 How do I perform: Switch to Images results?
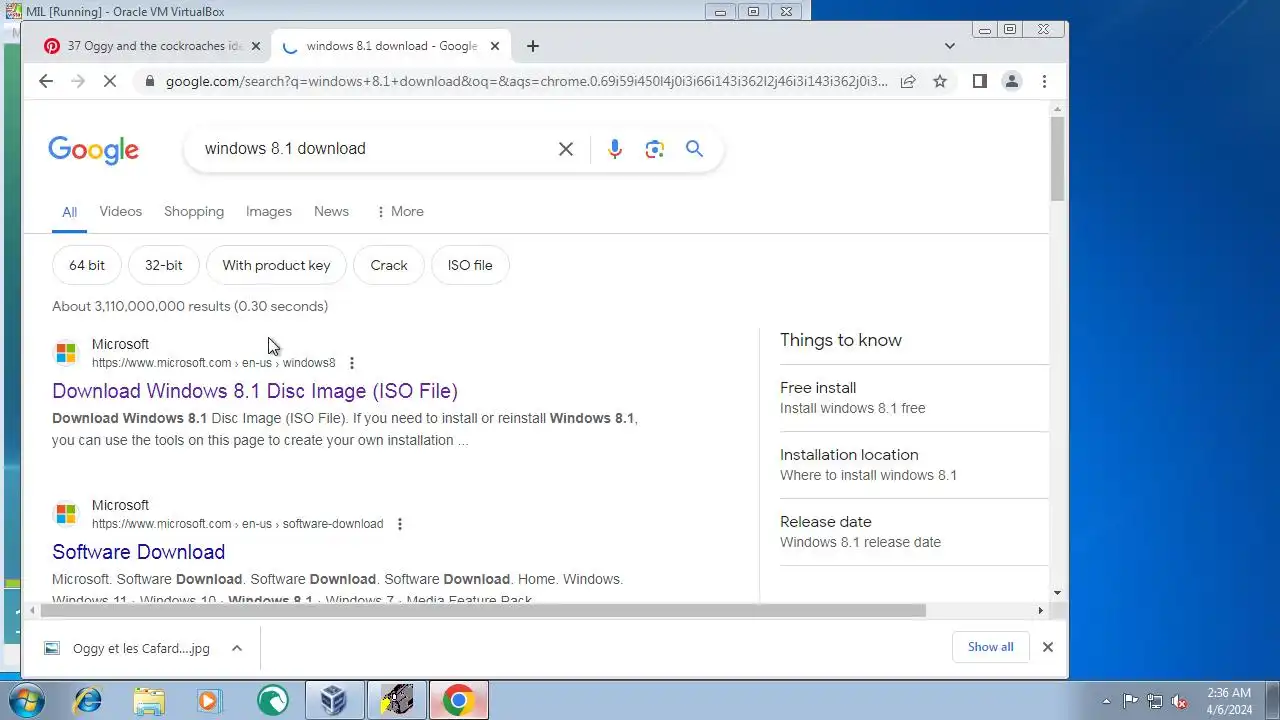(269, 212)
